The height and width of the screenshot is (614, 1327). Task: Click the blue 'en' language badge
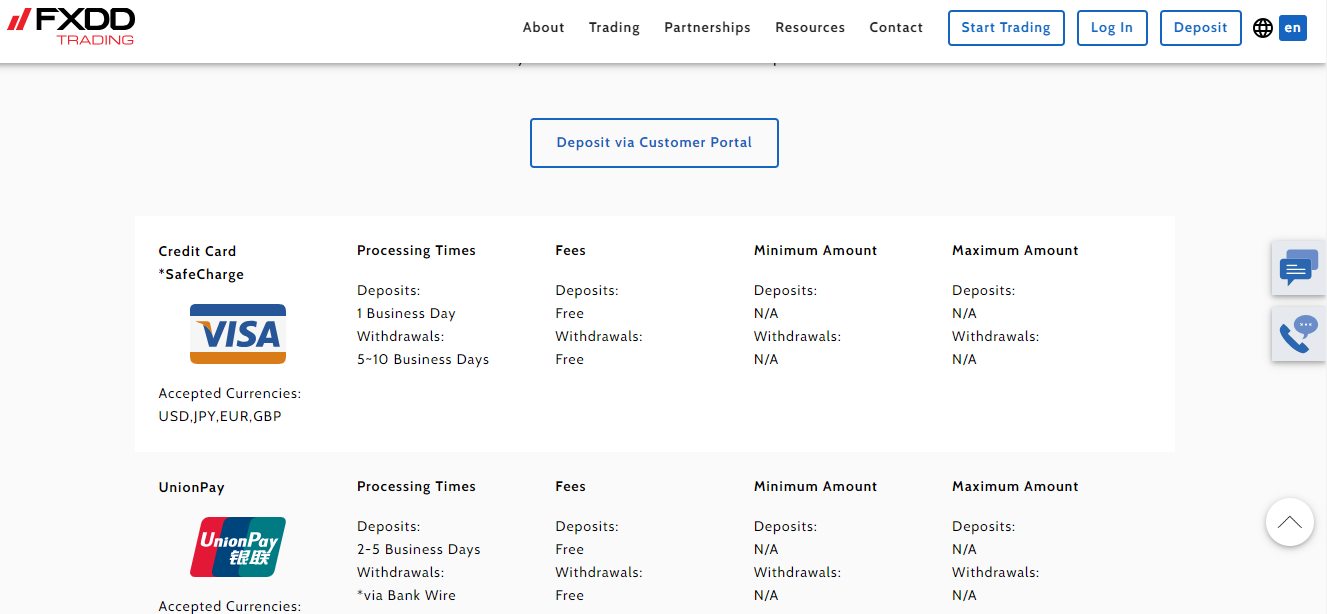click(x=1293, y=28)
